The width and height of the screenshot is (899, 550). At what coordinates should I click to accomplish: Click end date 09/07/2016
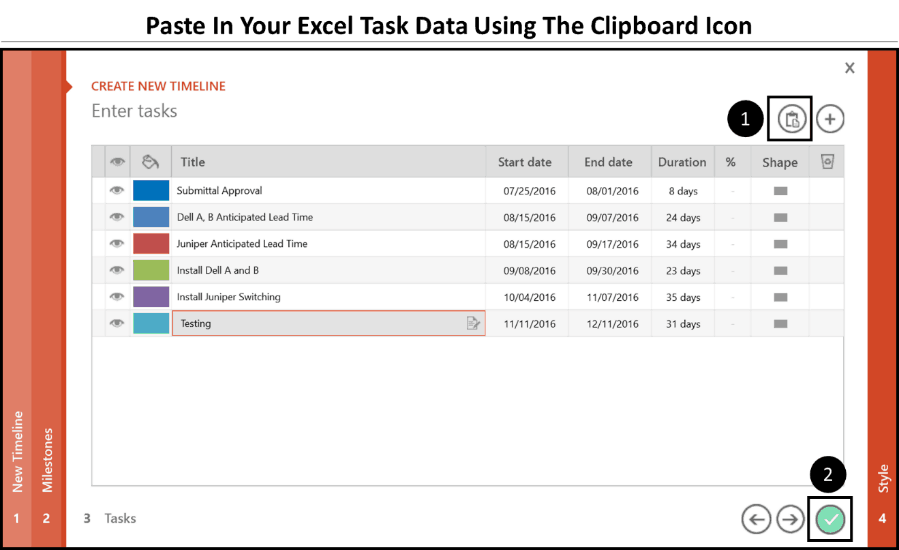coord(612,217)
